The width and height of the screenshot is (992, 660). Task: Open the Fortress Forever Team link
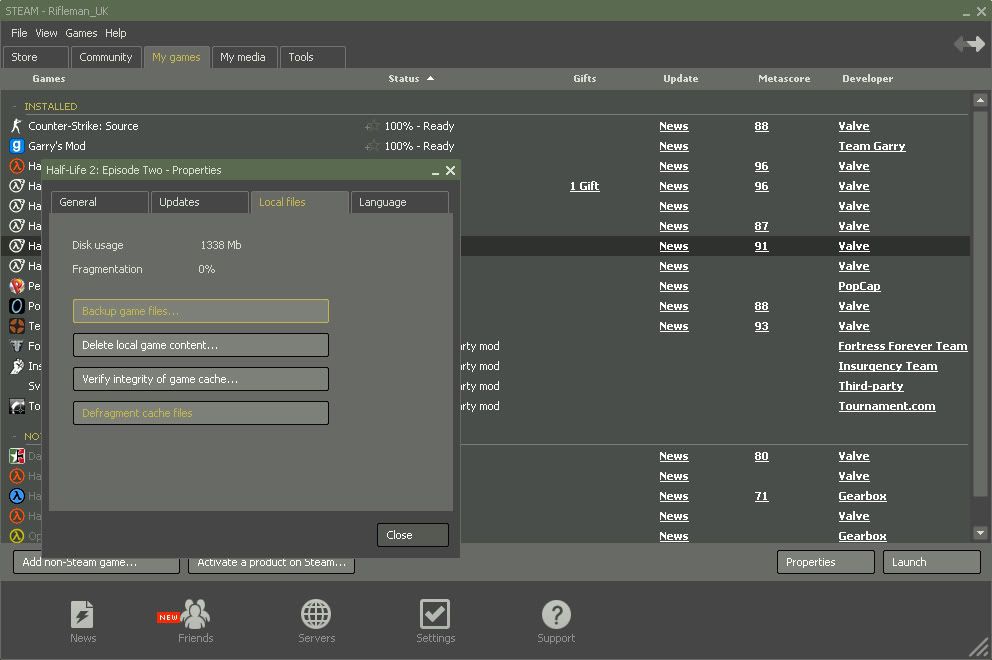(x=902, y=346)
